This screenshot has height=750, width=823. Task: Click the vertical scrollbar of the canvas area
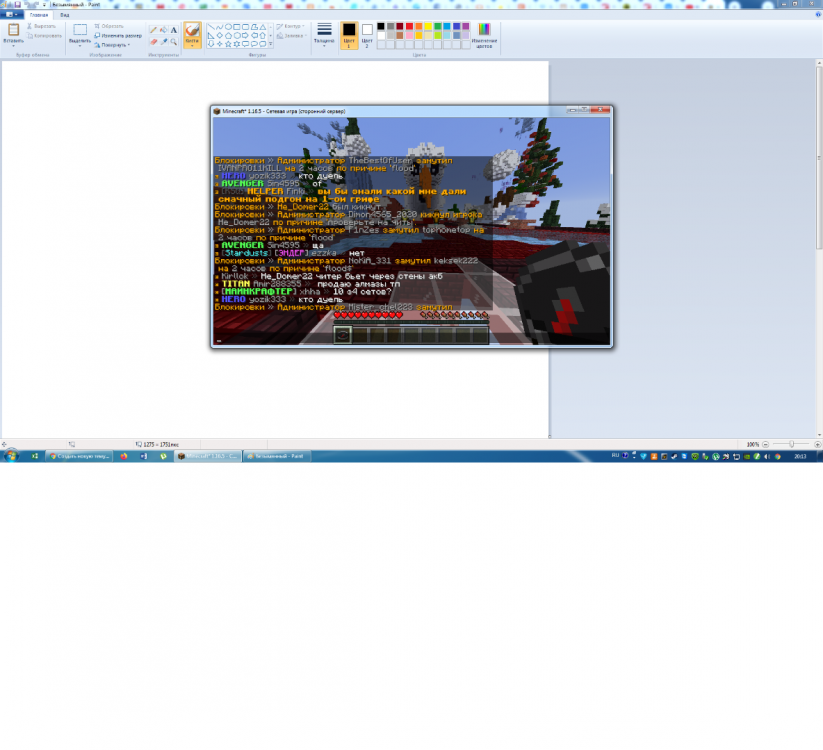pos(819,248)
